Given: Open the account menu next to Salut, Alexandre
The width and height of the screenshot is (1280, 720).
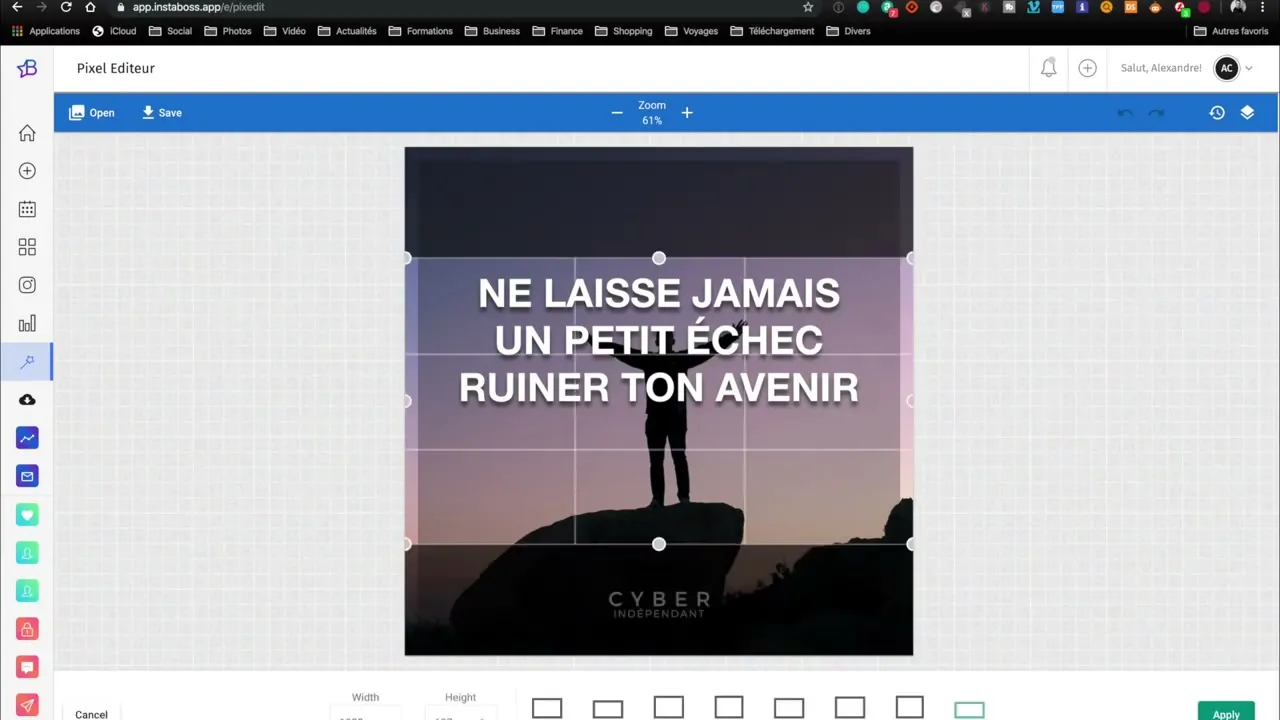Looking at the screenshot, I should [1248, 68].
